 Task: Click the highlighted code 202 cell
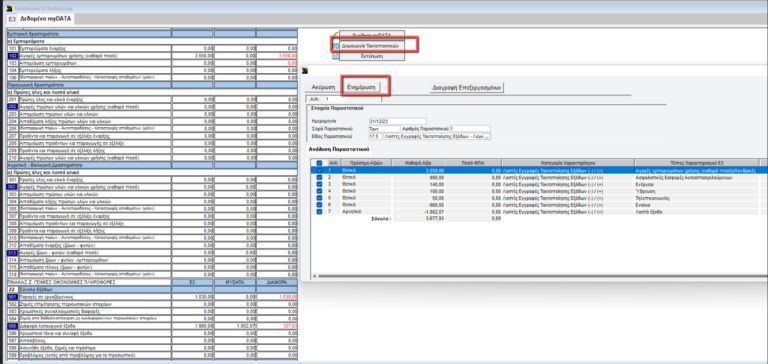[x=12, y=107]
